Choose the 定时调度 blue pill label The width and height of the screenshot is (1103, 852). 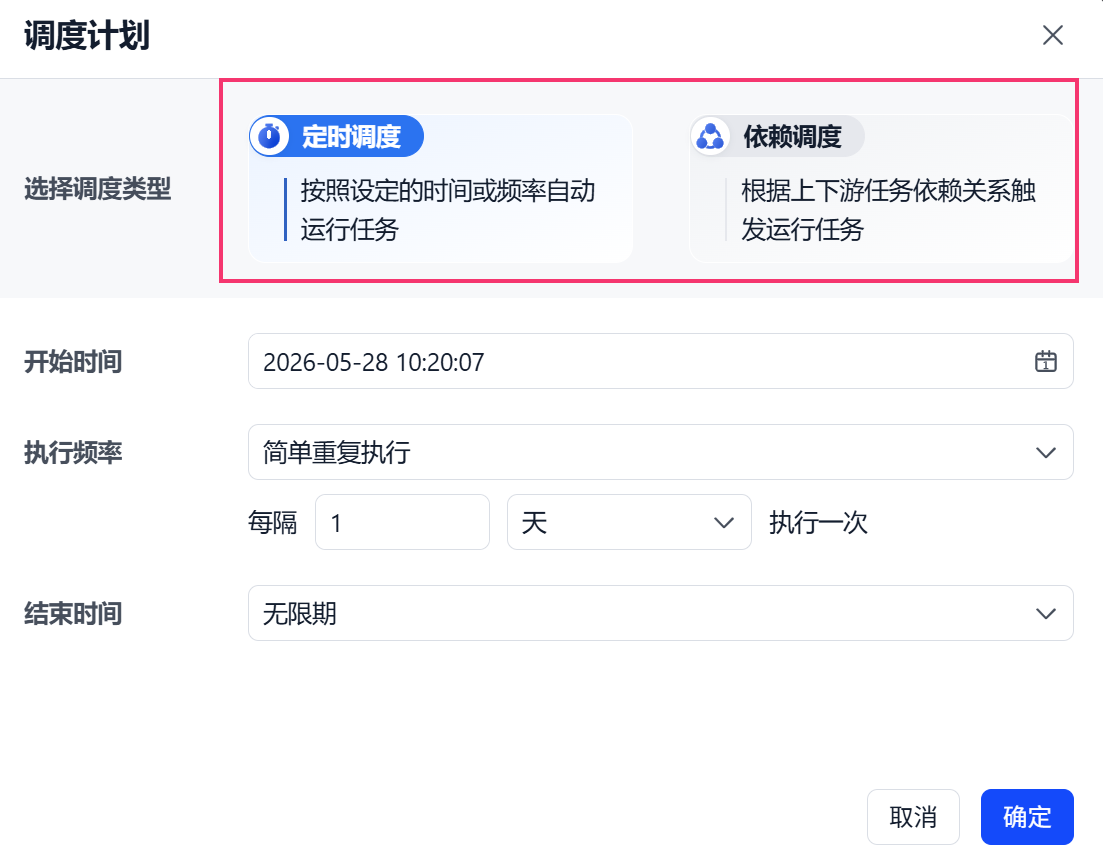pos(337,136)
